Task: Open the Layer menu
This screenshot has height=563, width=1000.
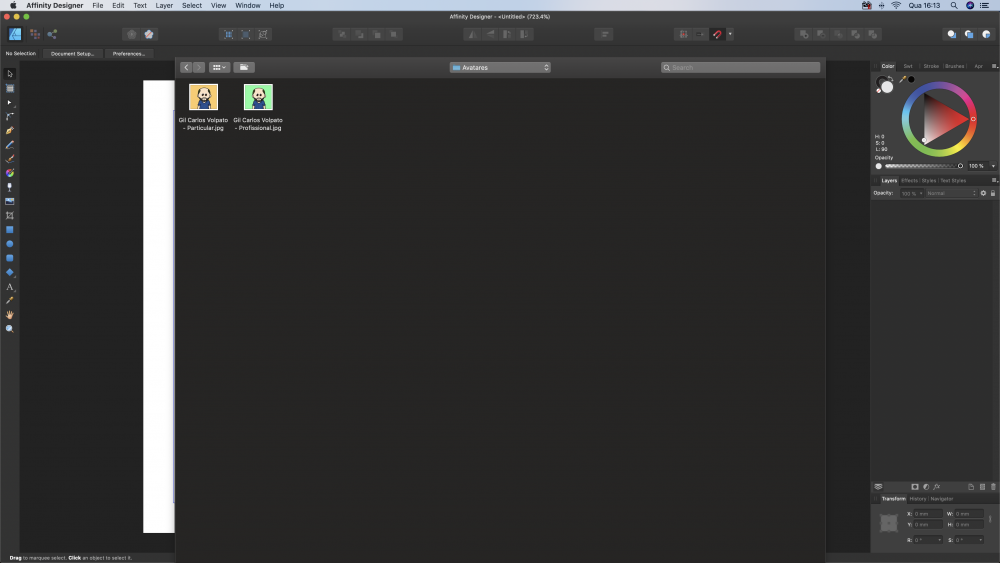Action: click(164, 5)
